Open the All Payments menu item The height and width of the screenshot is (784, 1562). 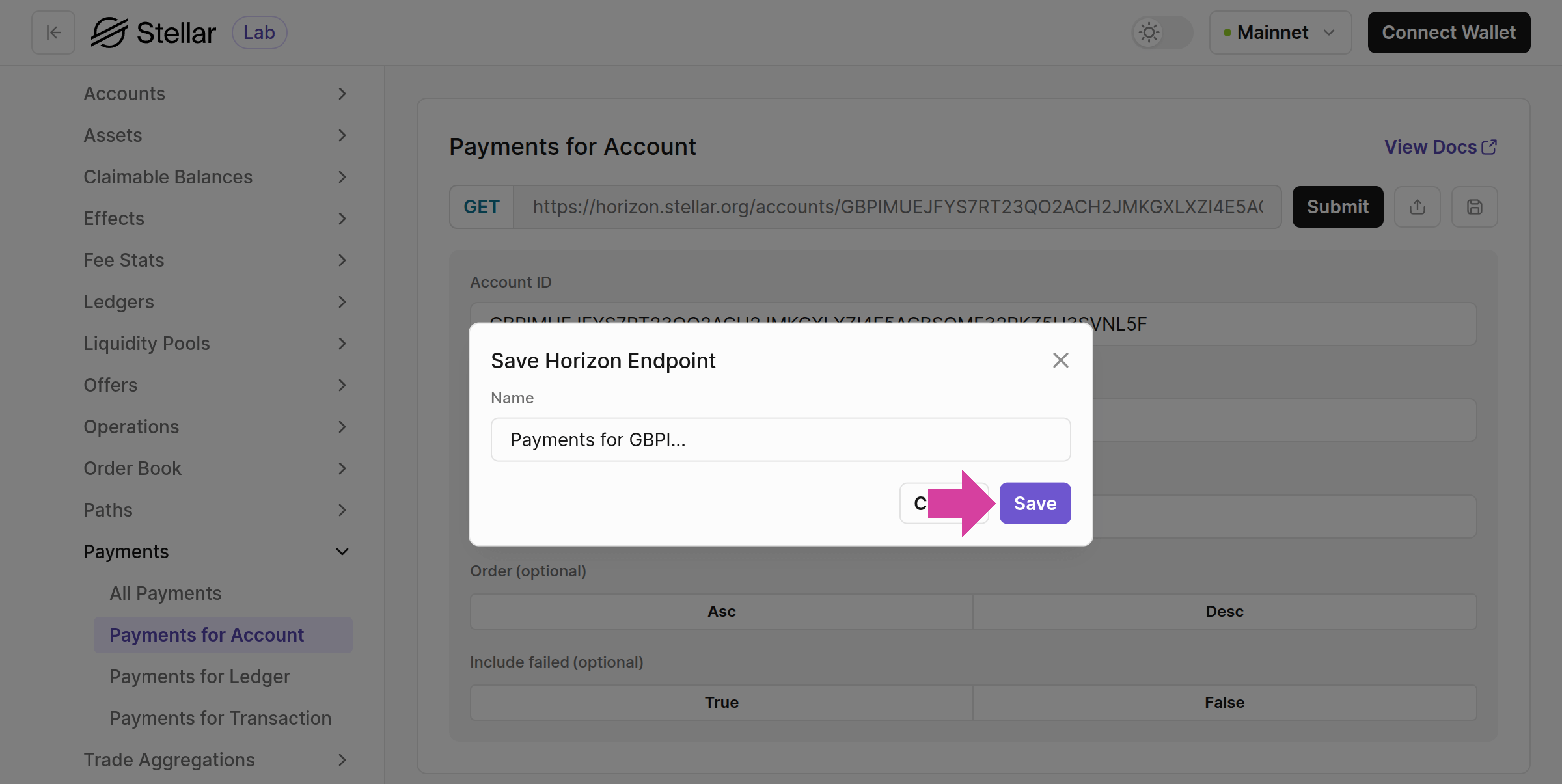[x=165, y=593]
